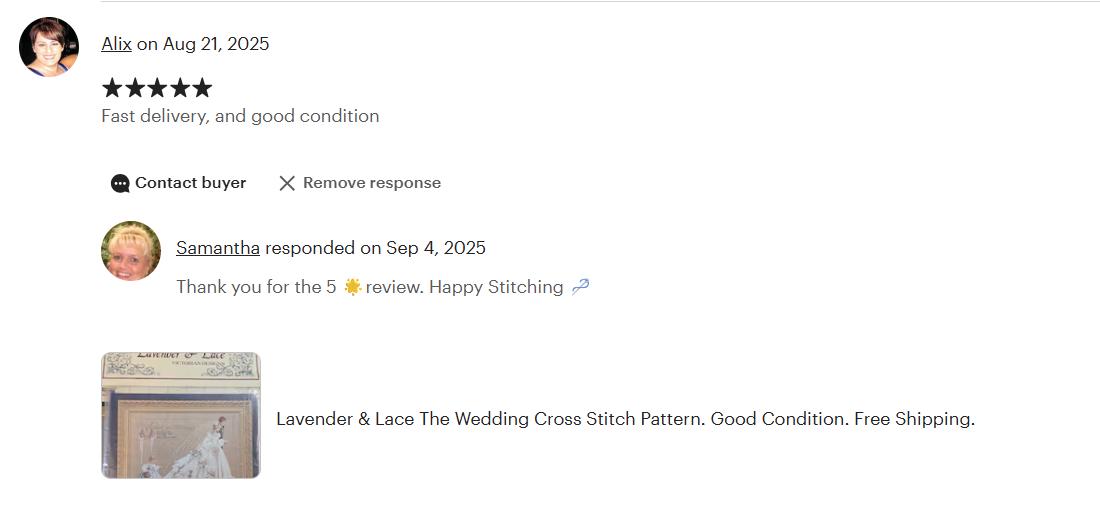
Task: Click the fifth star of the rating
Action: click(202, 88)
